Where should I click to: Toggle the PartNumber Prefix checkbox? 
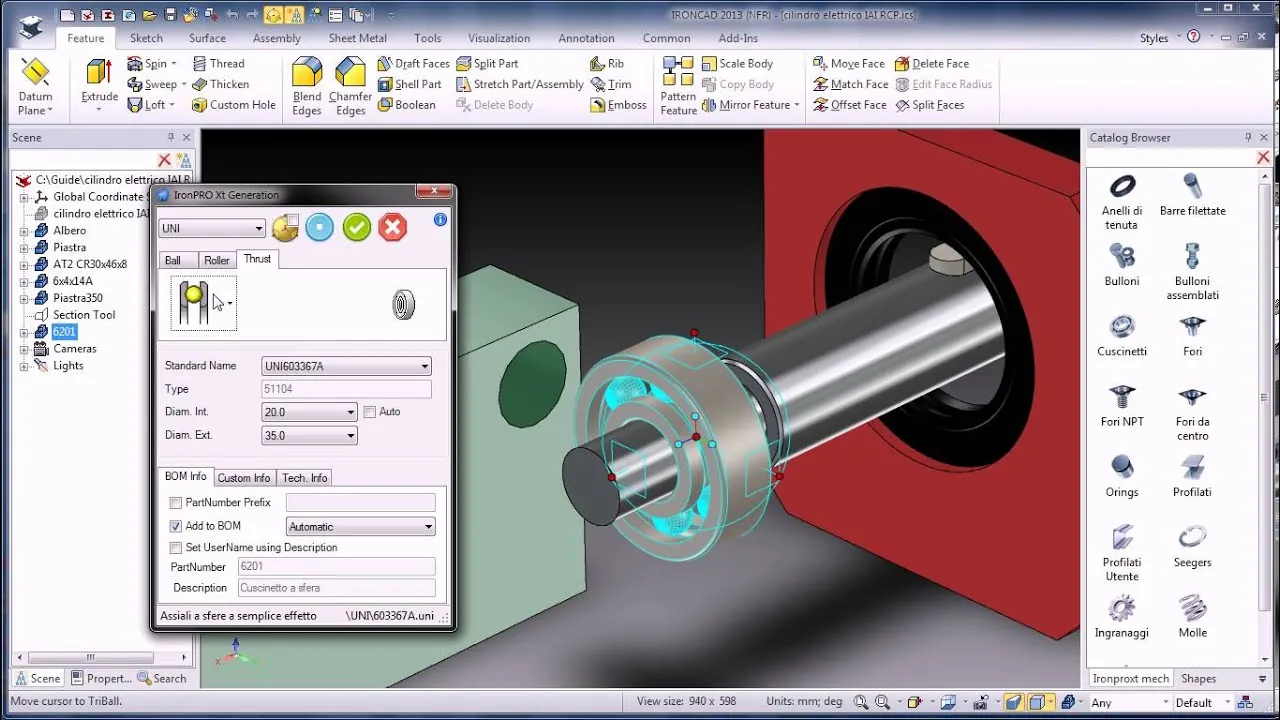point(176,503)
